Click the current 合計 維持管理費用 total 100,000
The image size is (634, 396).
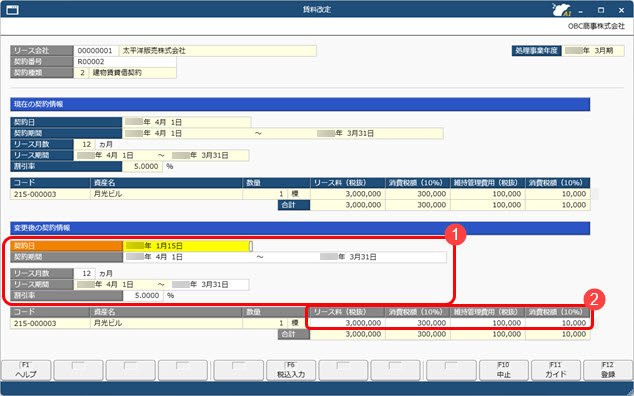488,205
